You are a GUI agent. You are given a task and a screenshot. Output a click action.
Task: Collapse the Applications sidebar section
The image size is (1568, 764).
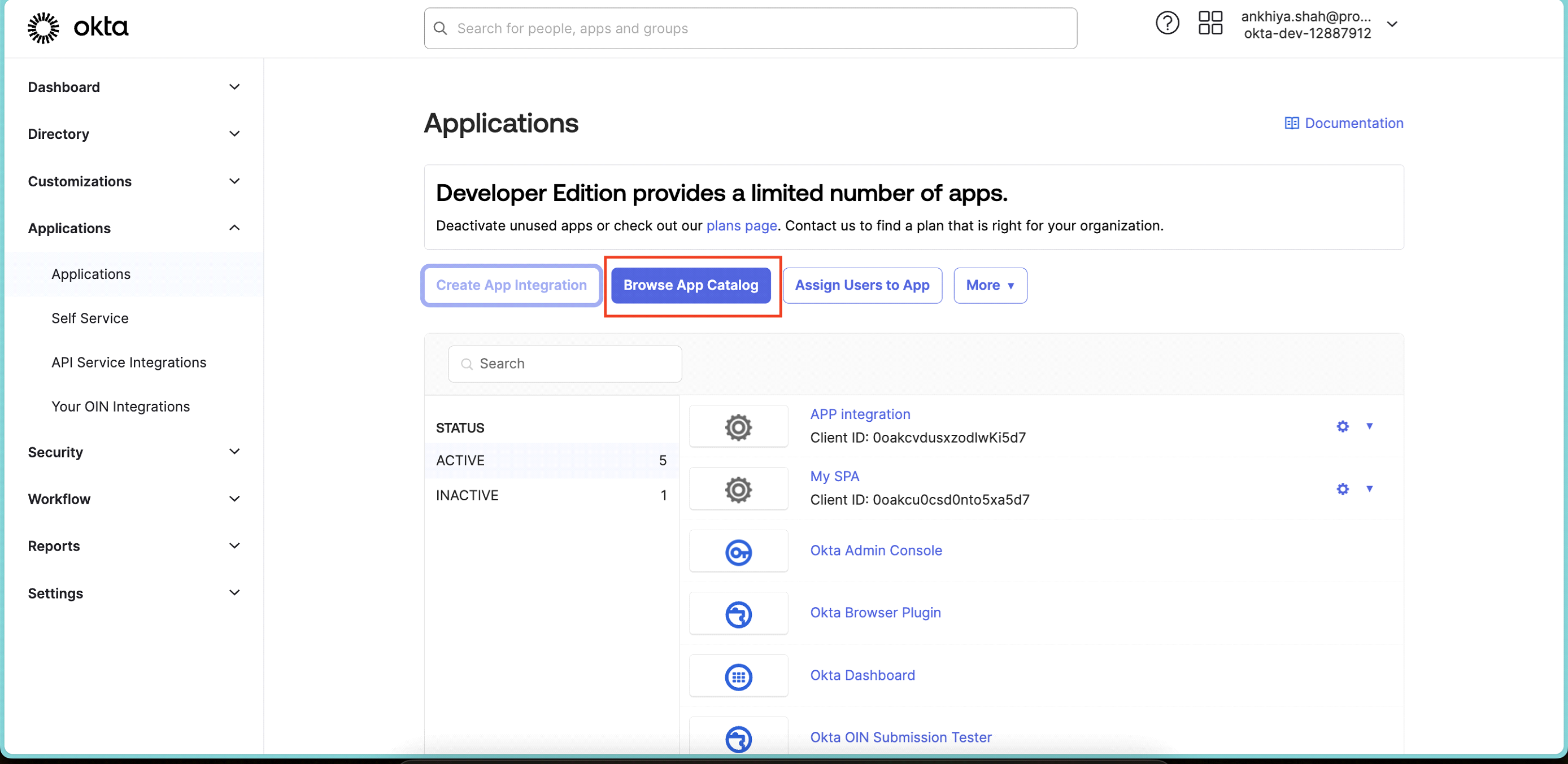coord(234,228)
